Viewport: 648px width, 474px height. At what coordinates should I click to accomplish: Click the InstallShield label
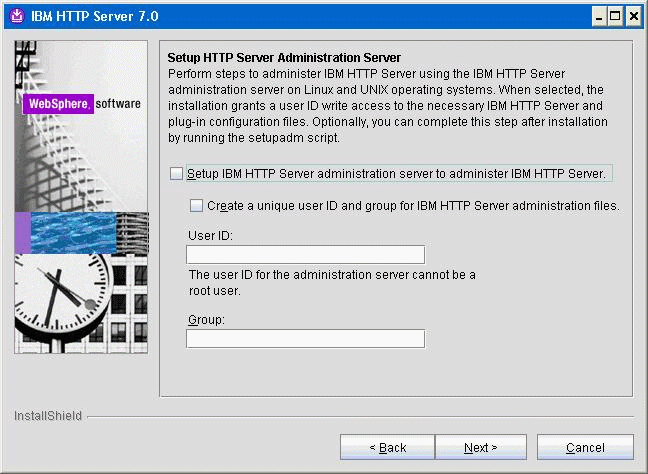point(48,416)
